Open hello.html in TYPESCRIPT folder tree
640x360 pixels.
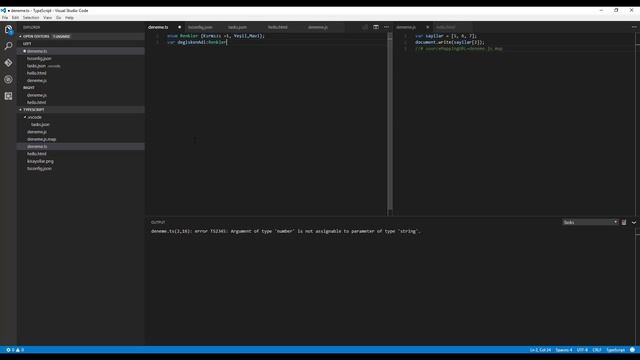80,154
